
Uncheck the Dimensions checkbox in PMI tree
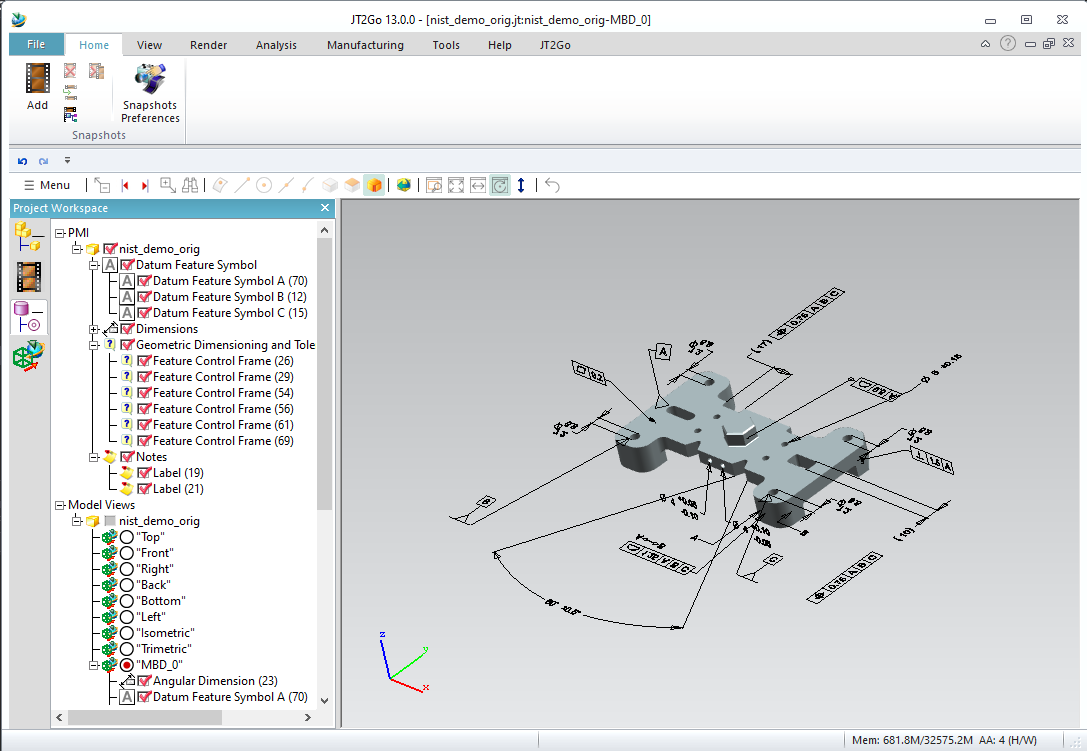point(128,329)
